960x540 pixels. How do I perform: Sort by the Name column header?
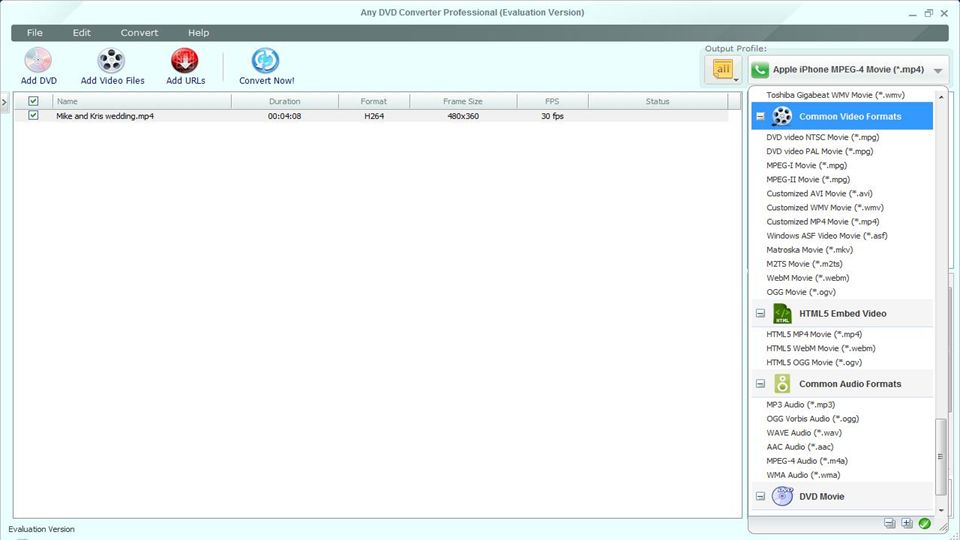pyautogui.click(x=142, y=101)
